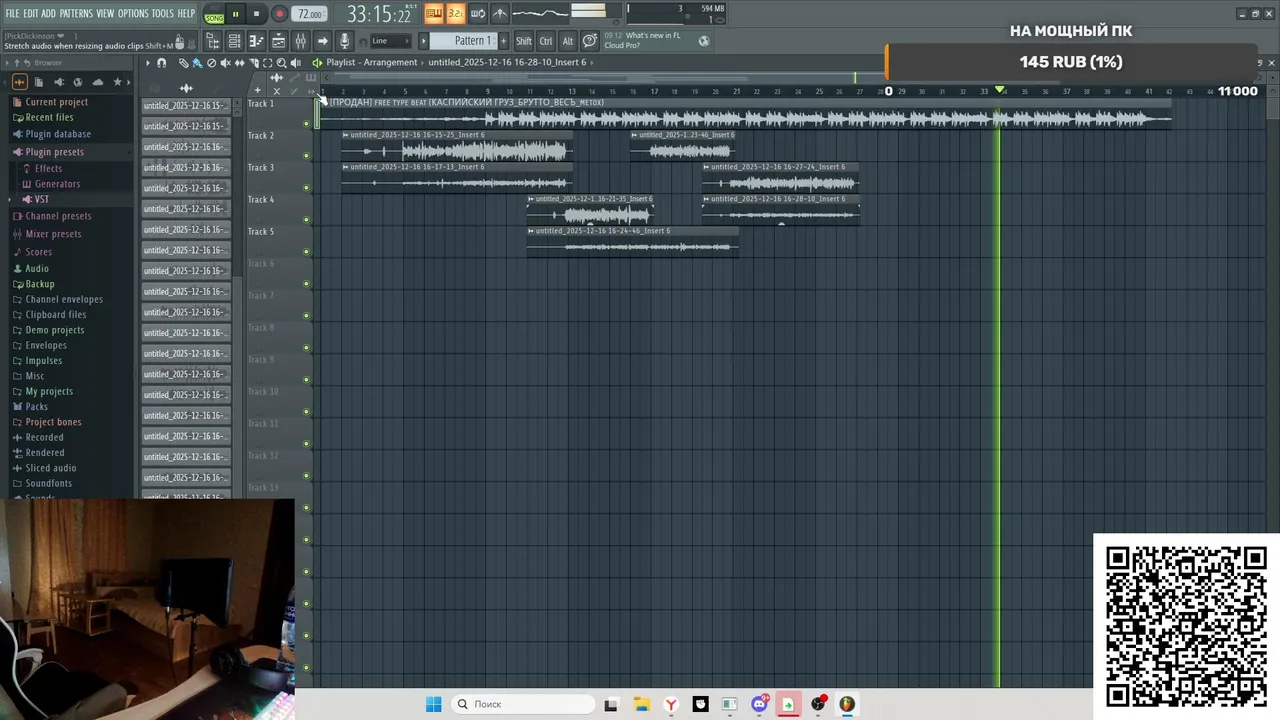
Task: Mute Track 1 with its green LED
Action: pyautogui.click(x=307, y=124)
